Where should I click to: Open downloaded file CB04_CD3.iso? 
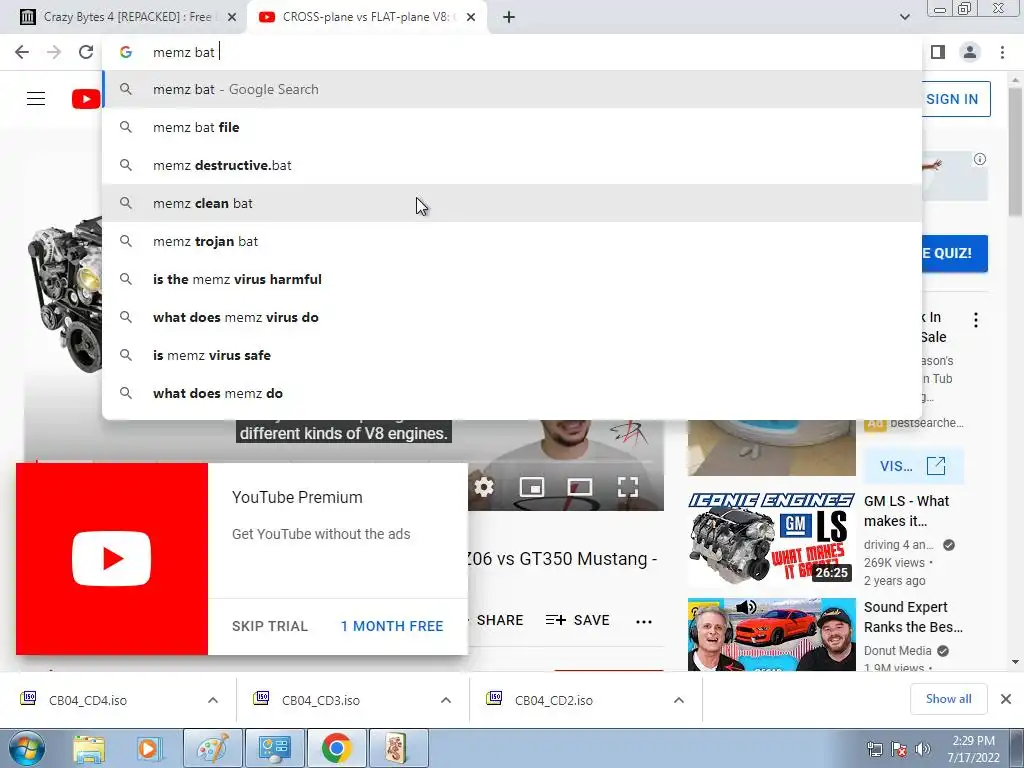click(321, 700)
